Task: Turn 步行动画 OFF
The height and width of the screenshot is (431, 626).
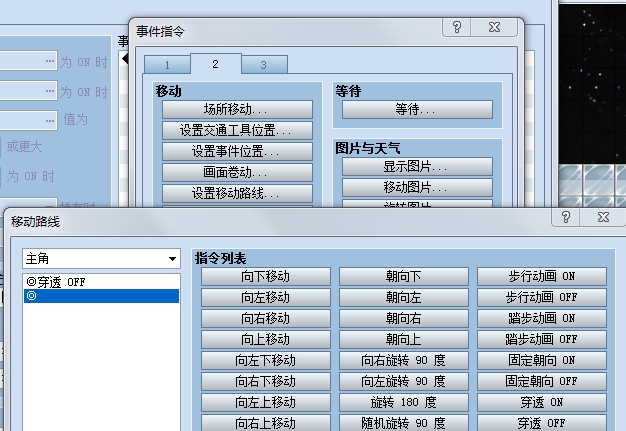Action: (x=542, y=297)
